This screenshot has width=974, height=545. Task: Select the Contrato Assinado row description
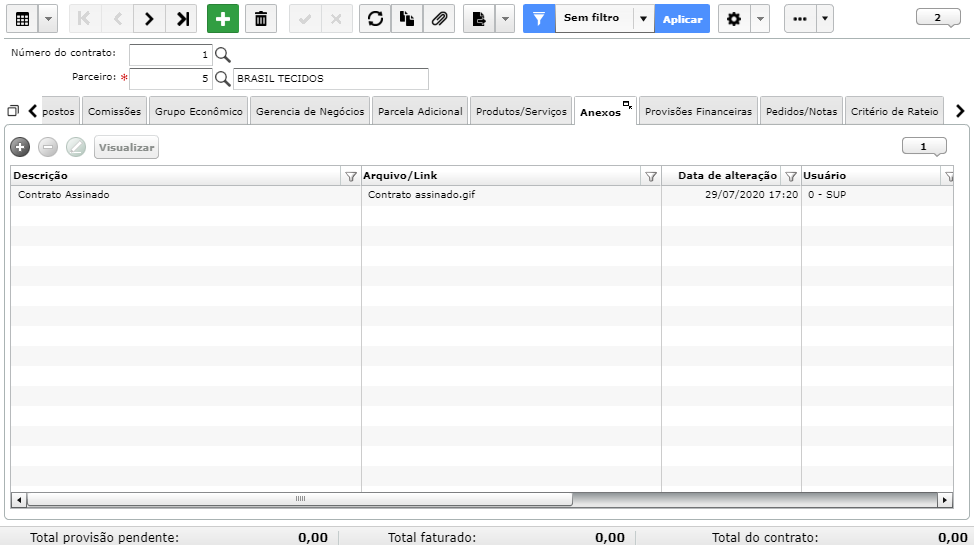pos(185,195)
